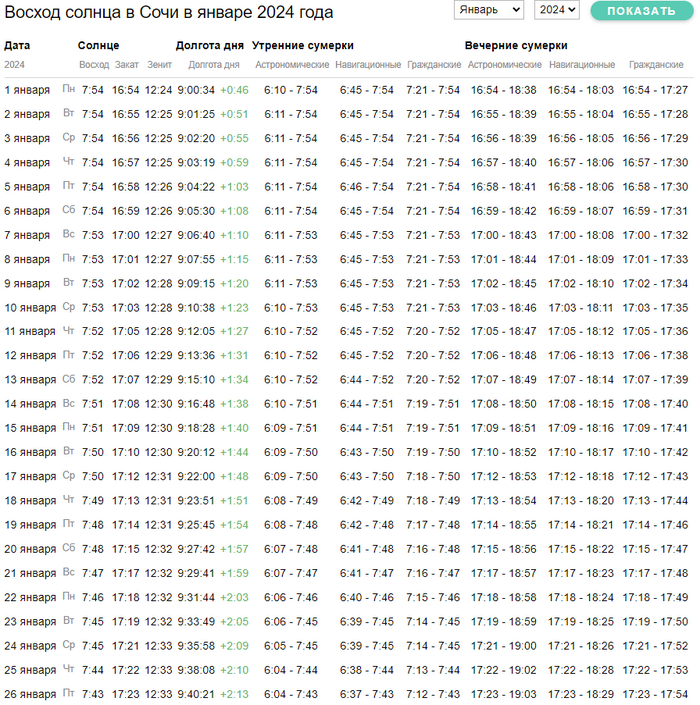Click evening astronomical twilight 17:03 - 18:46
The width and height of the screenshot is (700, 705).
pos(504,308)
